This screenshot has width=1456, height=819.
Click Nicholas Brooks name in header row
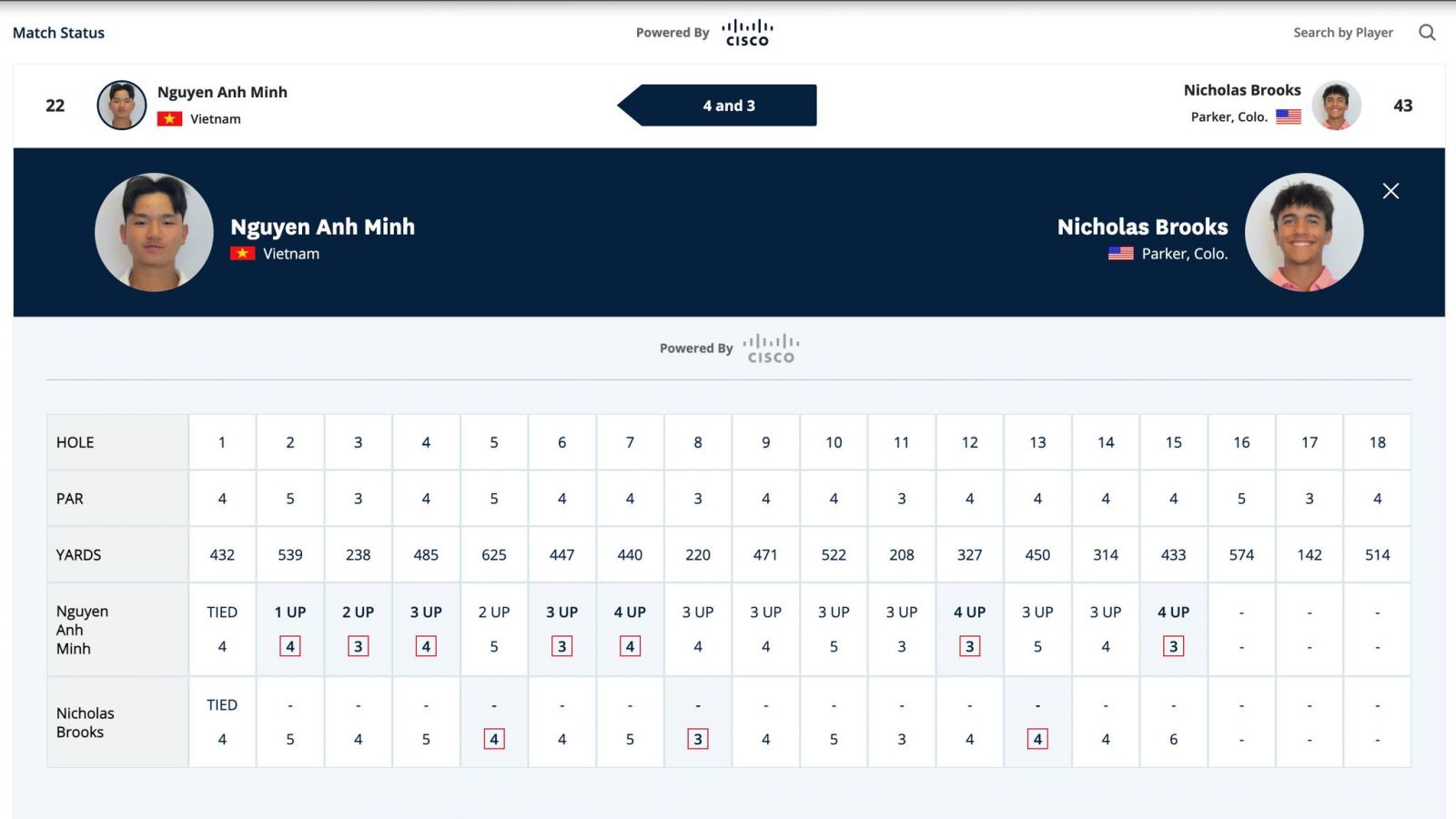pos(1242,90)
